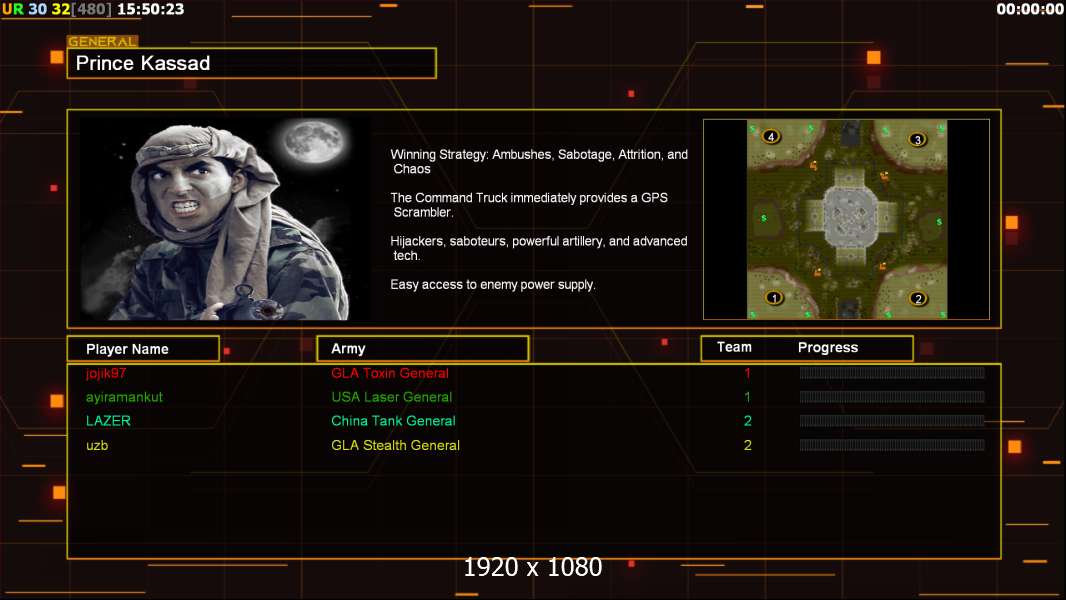Click the Progress column header

[x=827, y=348]
